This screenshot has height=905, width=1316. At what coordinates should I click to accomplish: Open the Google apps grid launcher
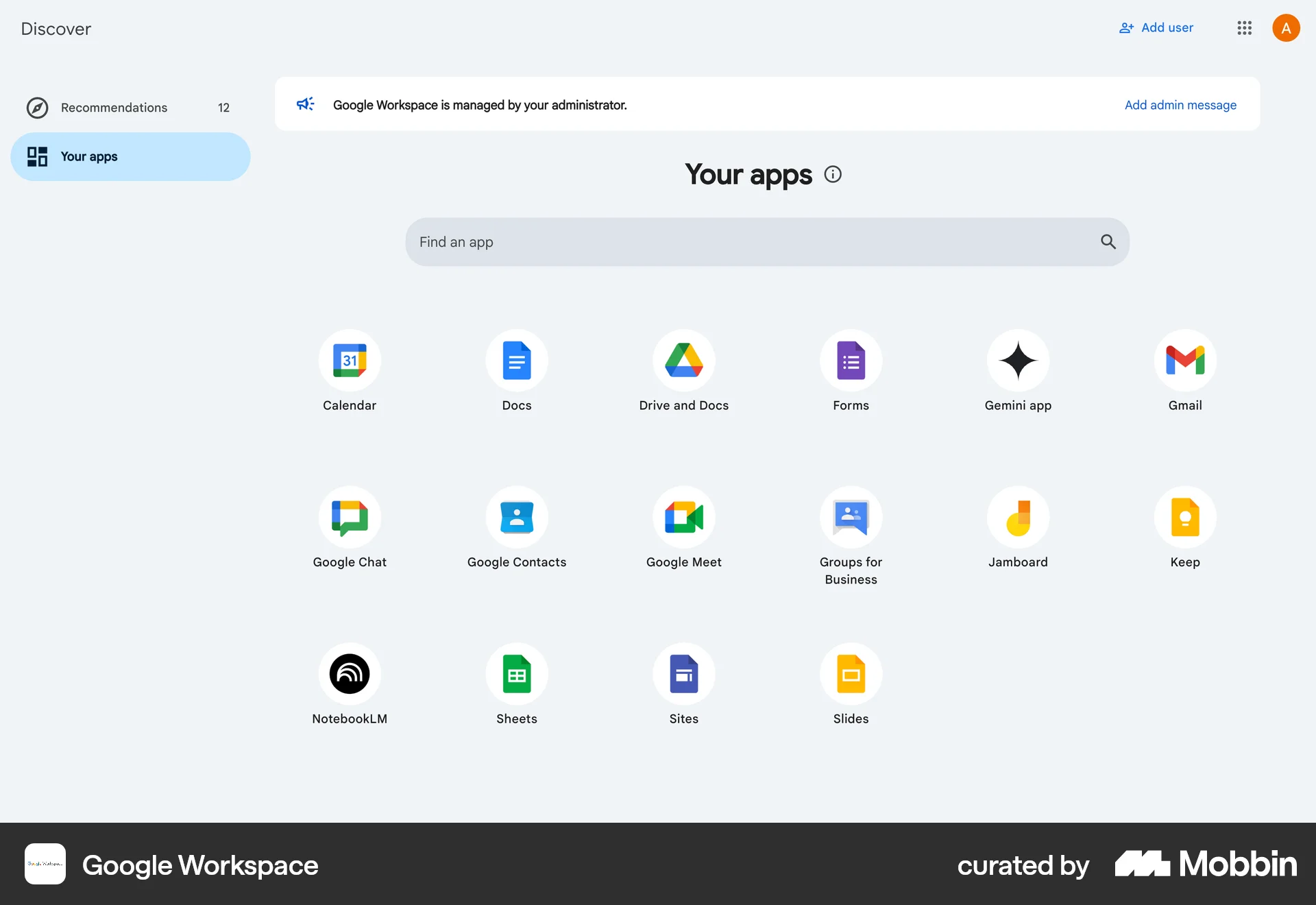tap(1245, 28)
